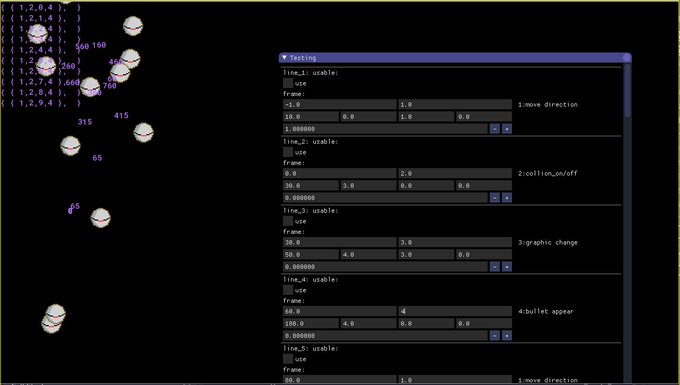Edit the line_4 field showing 4.0

368,323
